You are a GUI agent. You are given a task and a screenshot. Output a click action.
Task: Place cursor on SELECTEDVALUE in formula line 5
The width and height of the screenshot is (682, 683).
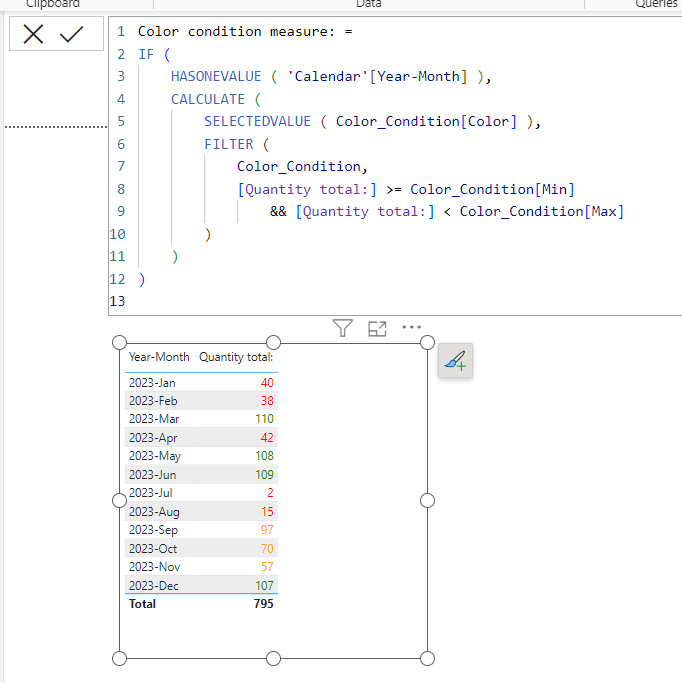(x=257, y=122)
